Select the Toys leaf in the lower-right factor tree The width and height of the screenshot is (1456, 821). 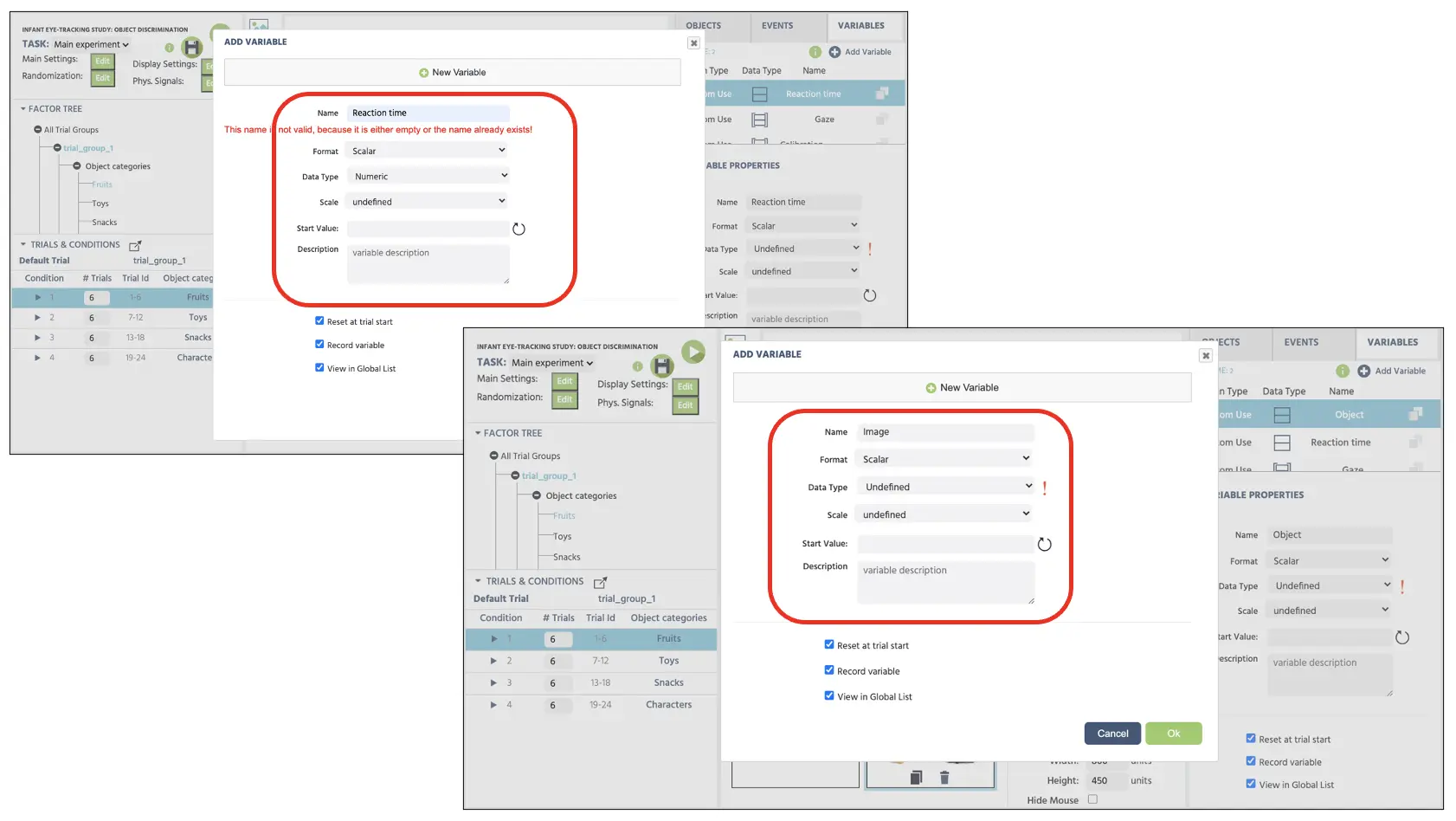coord(562,537)
